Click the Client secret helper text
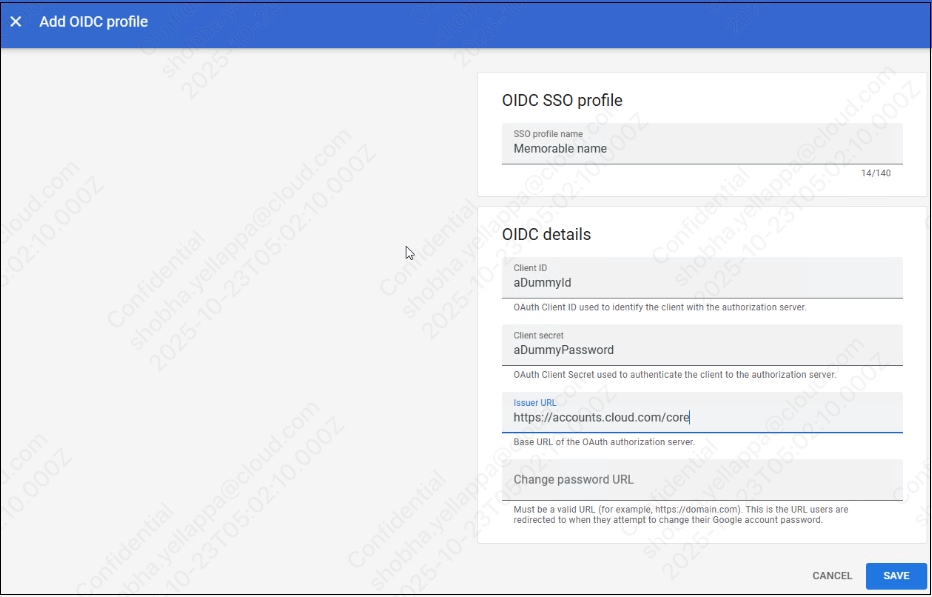 coord(677,375)
